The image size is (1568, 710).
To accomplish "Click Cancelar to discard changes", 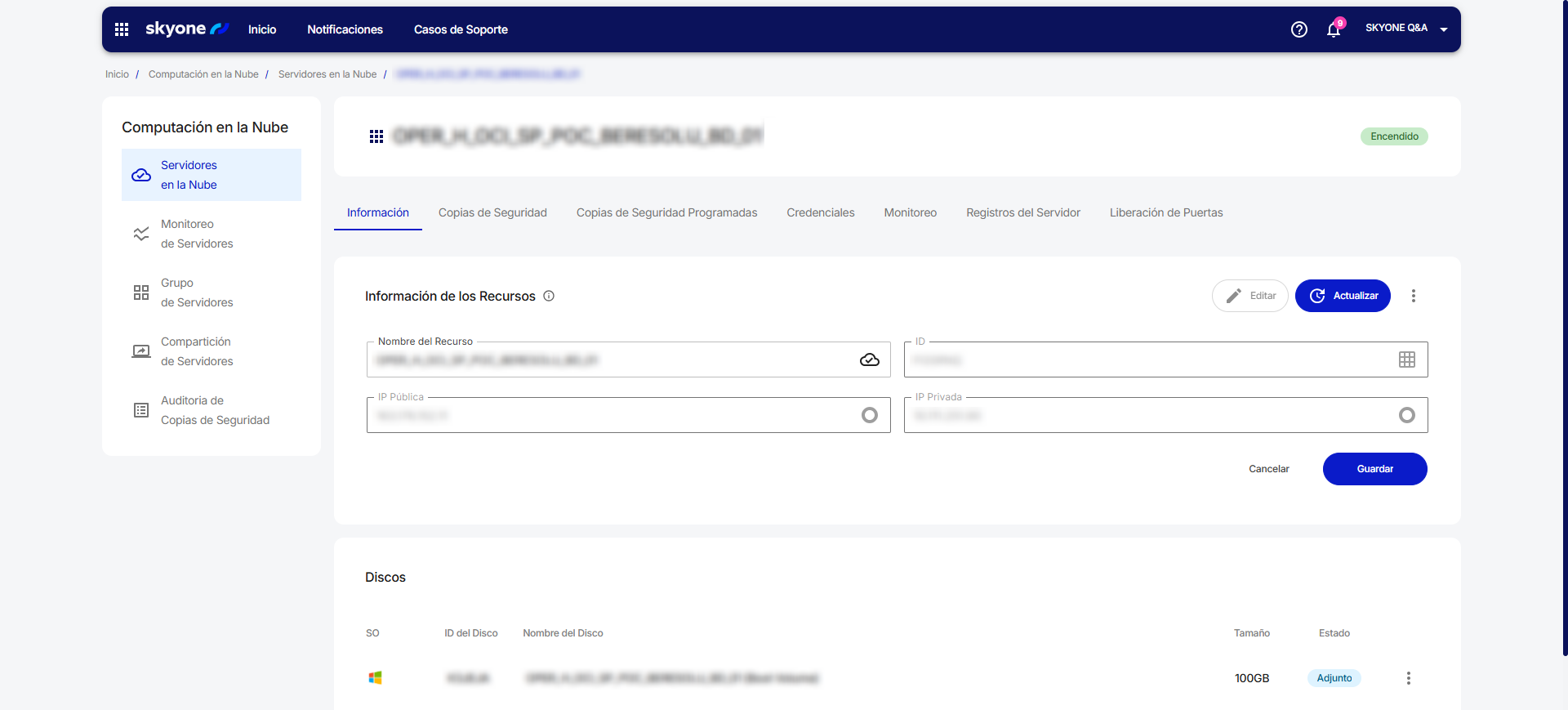I will click(1268, 469).
